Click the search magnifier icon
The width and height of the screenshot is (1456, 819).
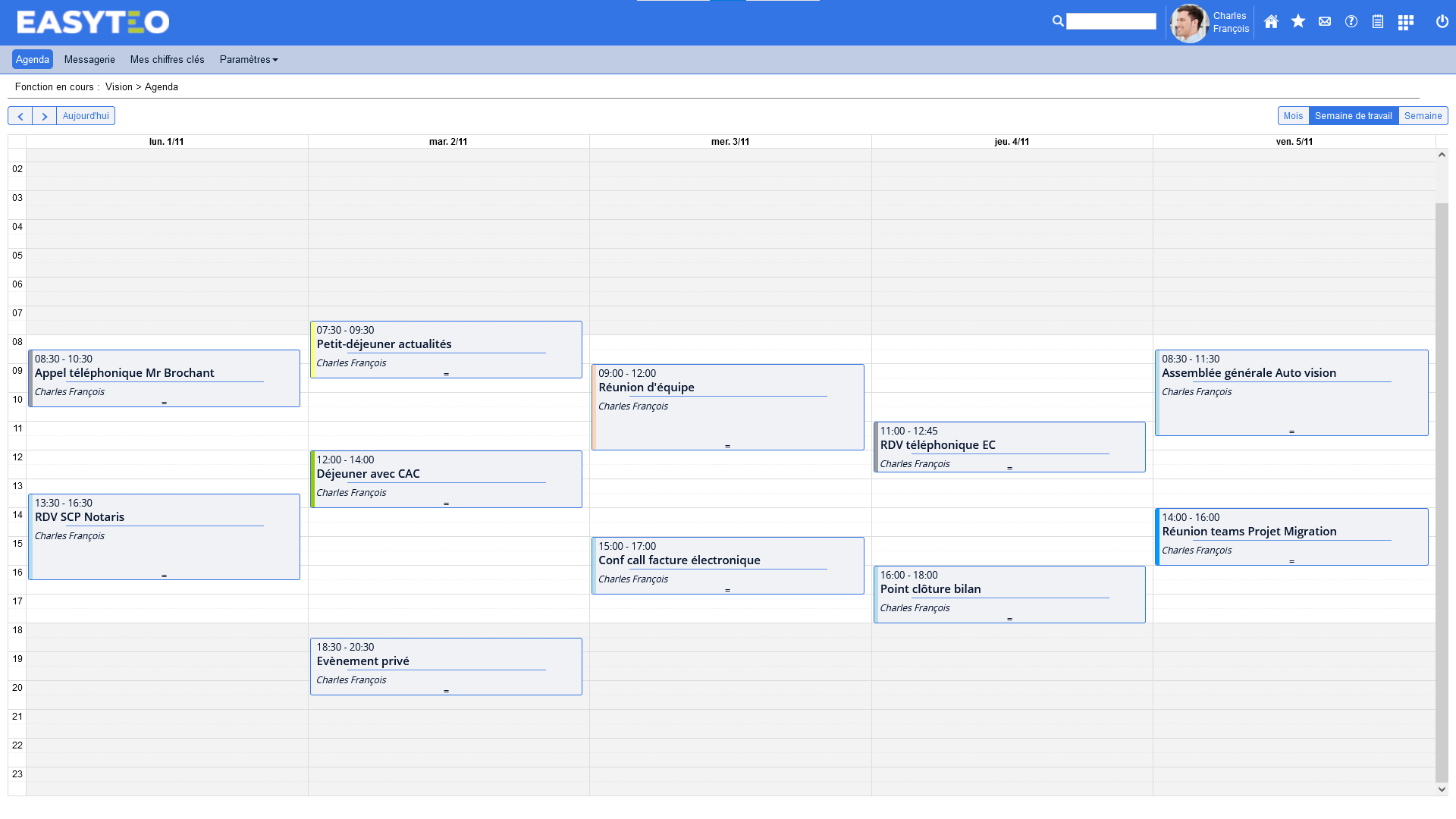coord(1058,20)
